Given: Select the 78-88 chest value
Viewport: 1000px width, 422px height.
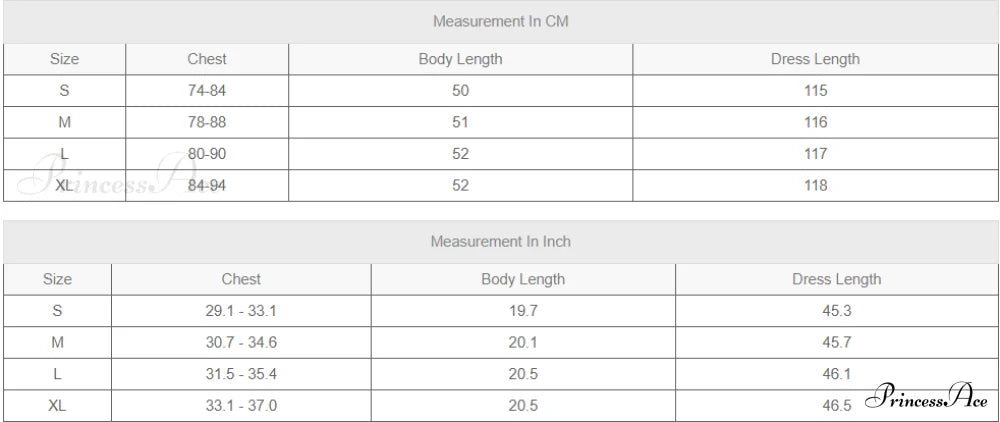Looking at the screenshot, I should [x=207, y=122].
